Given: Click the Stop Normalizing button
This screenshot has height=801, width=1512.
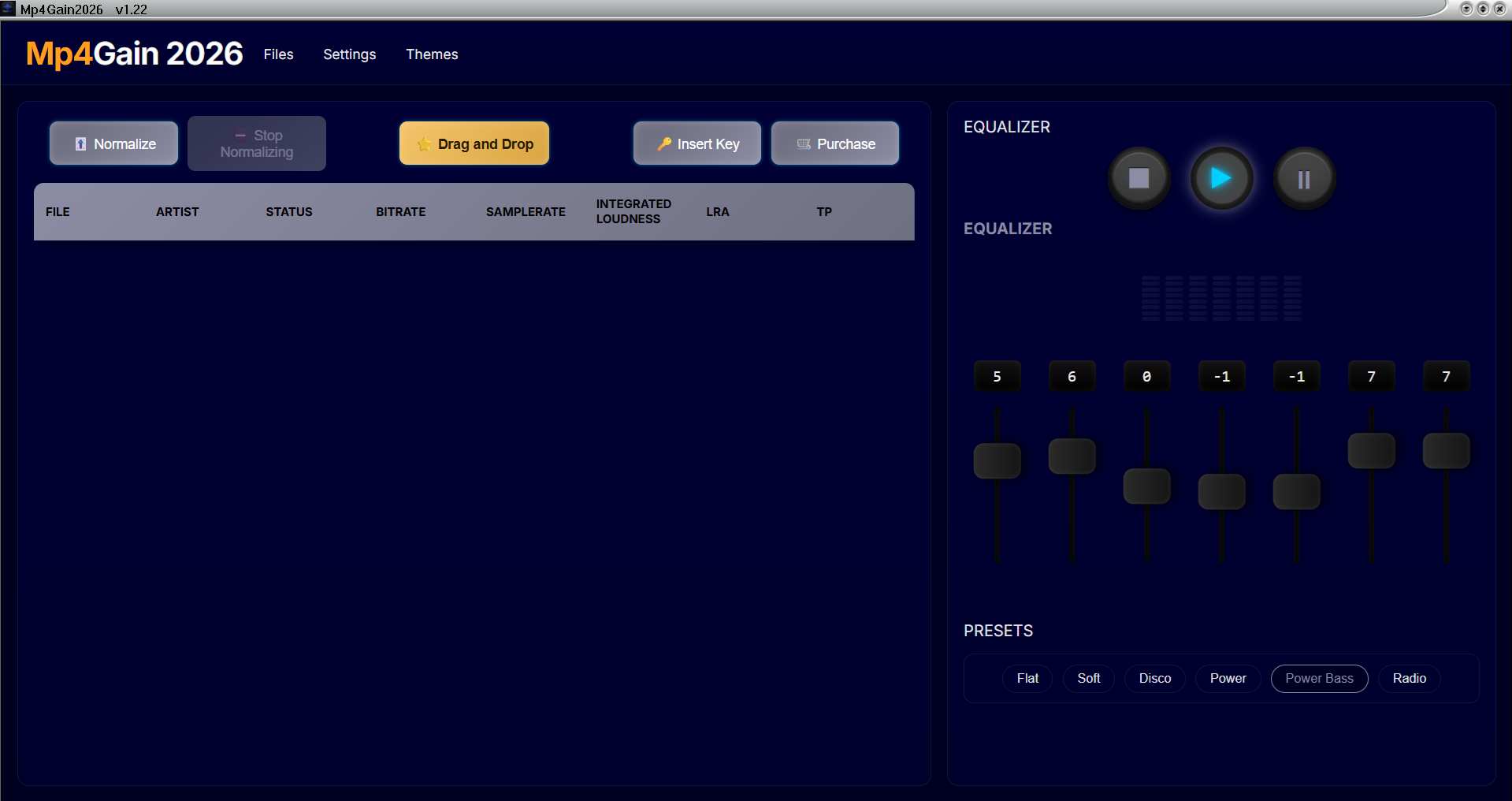Looking at the screenshot, I should tap(257, 143).
